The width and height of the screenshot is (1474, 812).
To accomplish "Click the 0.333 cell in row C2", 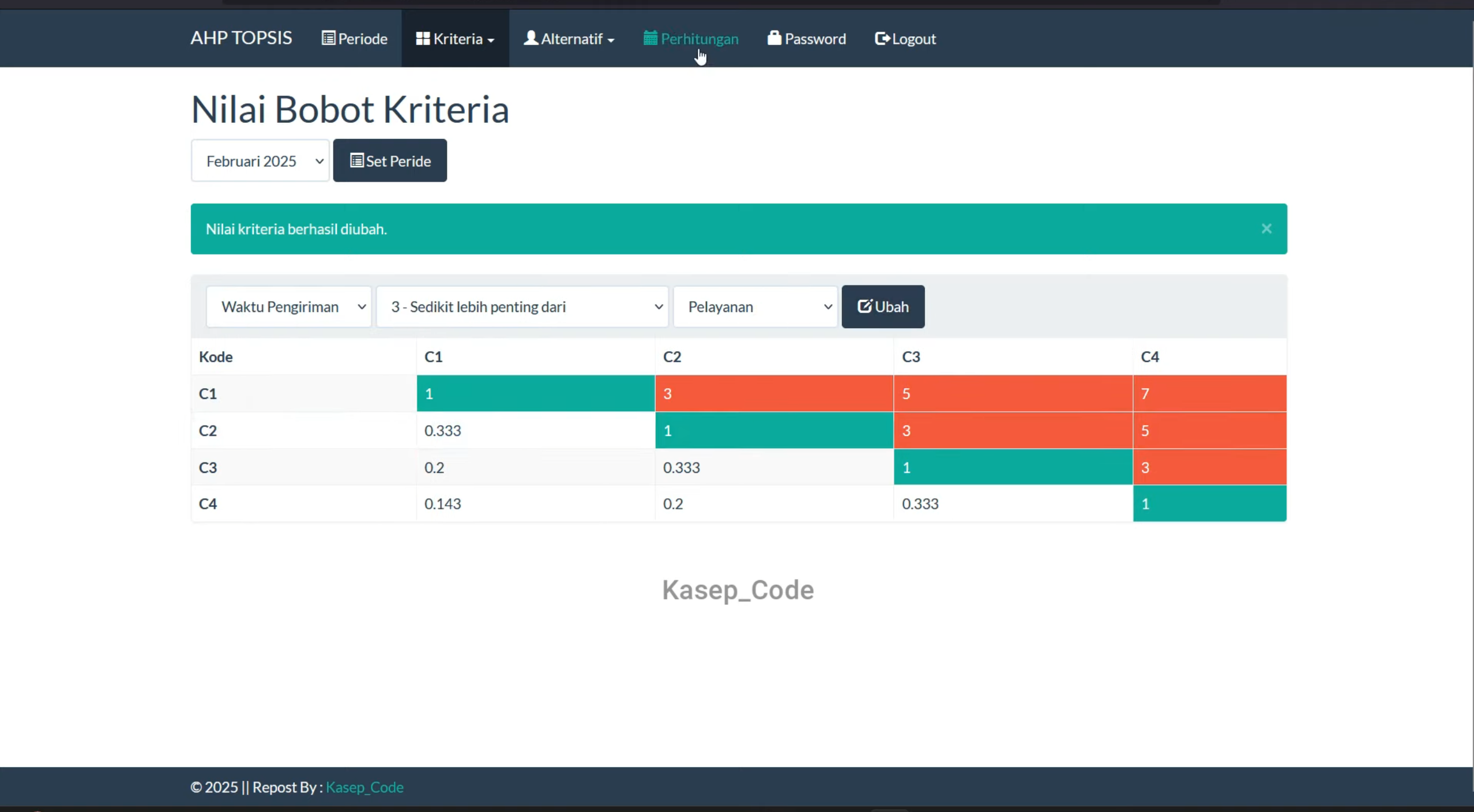I will (535, 430).
